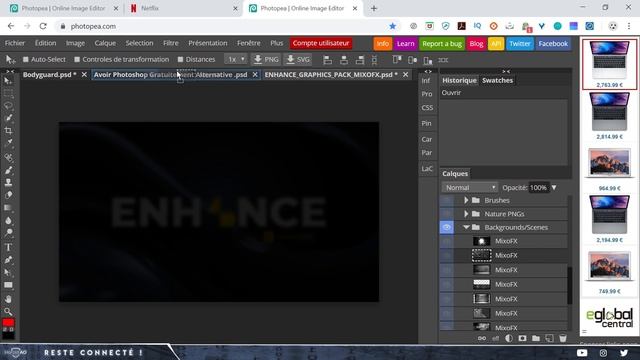Viewport: 640px width, 360px height.
Task: Expand the Nature PNGs folder
Action: click(466, 214)
